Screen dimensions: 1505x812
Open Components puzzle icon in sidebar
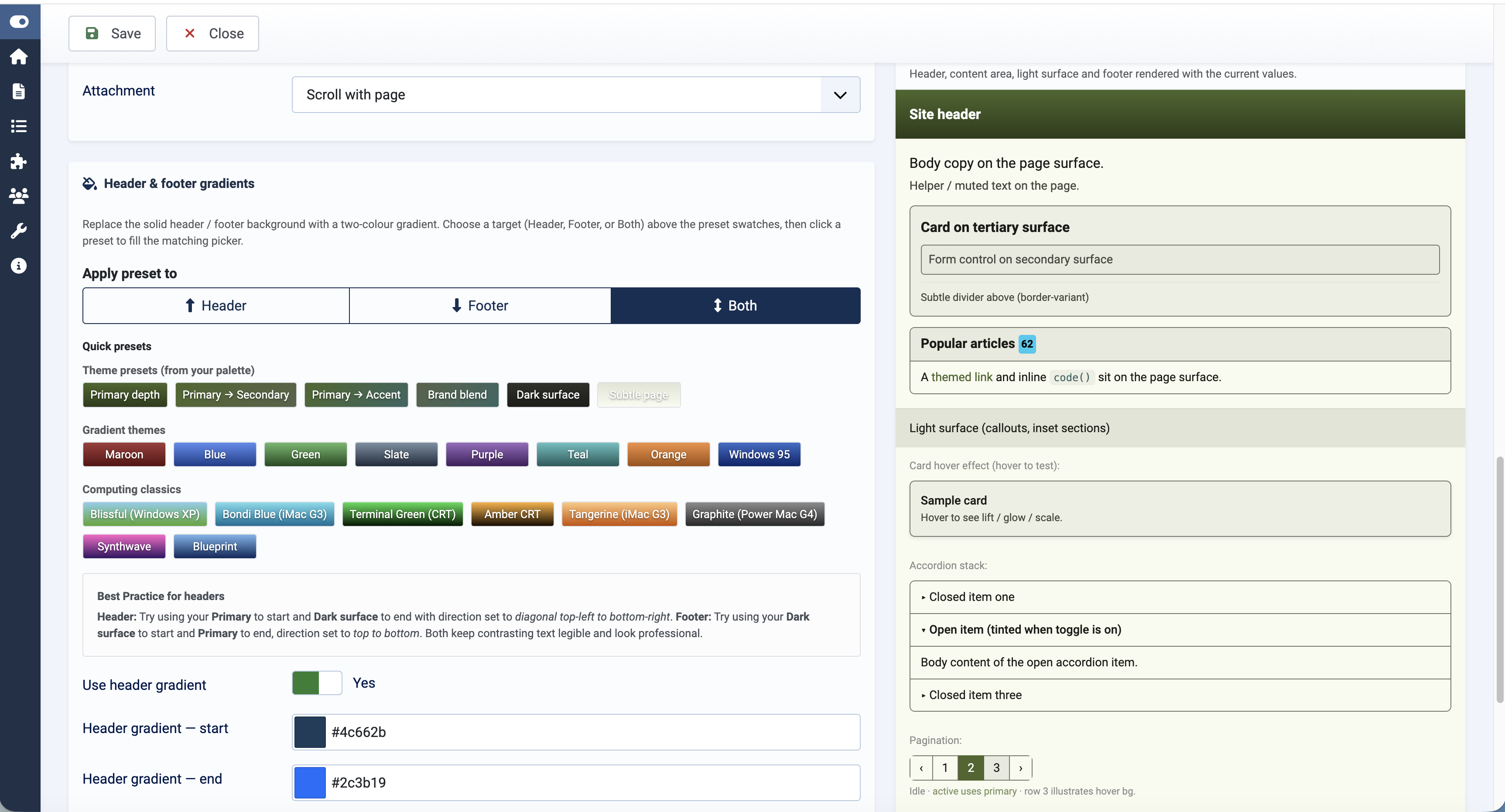click(19, 161)
